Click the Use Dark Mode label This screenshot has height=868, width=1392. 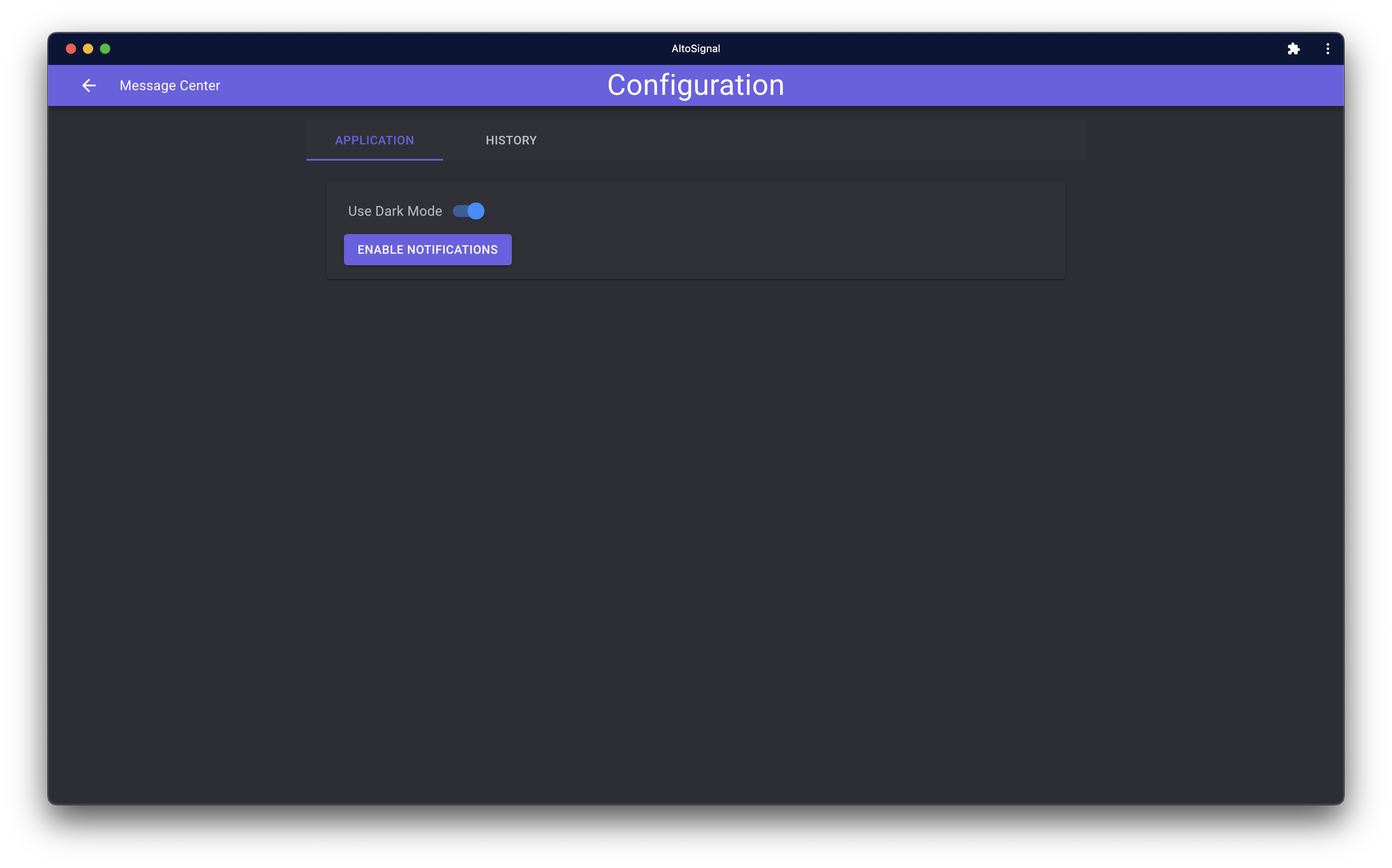(x=395, y=211)
